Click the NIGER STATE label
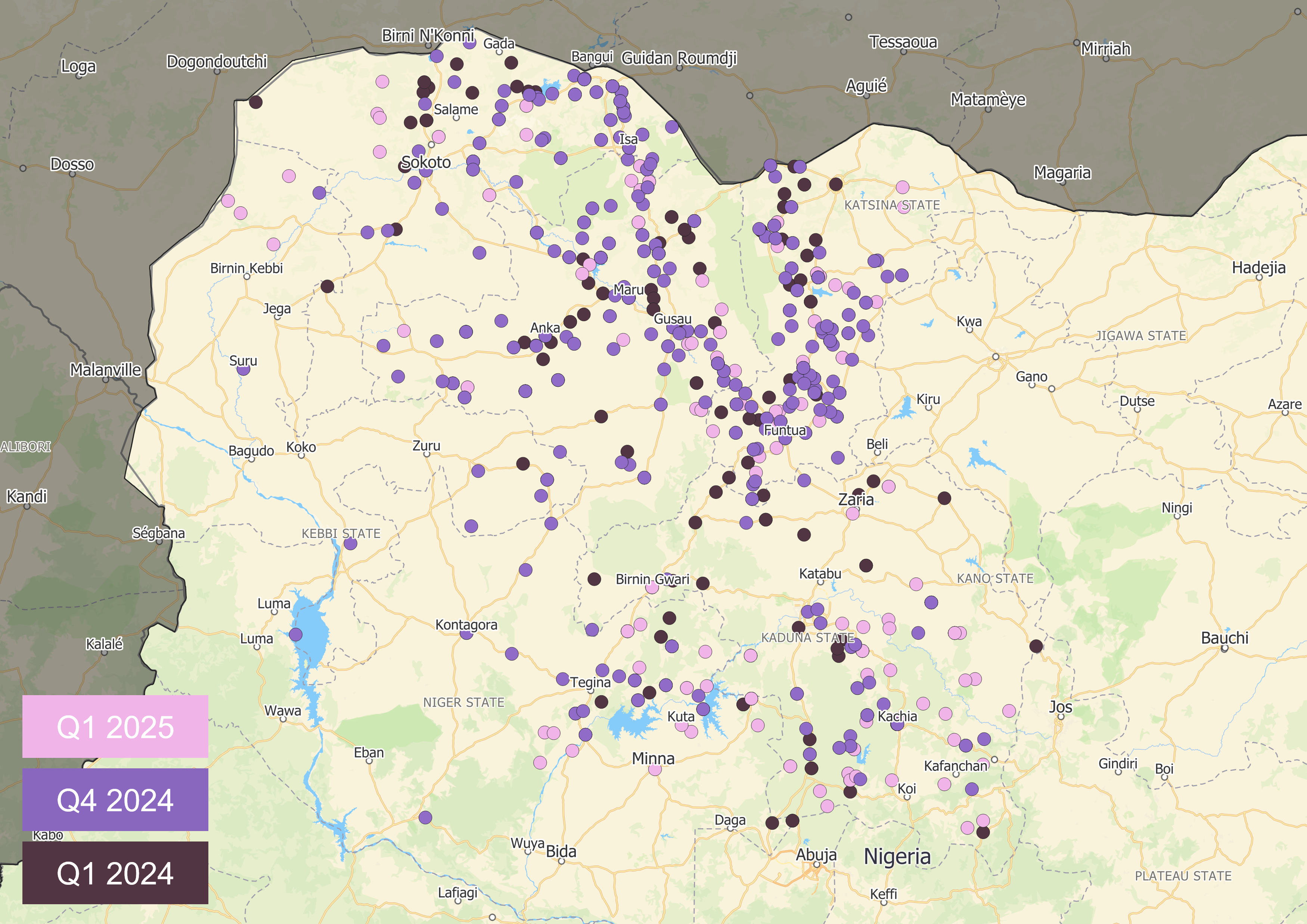The image size is (1307, 924). [x=463, y=703]
